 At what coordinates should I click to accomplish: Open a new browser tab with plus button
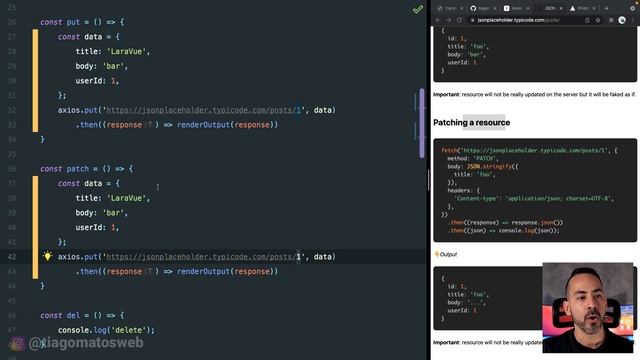607,8
